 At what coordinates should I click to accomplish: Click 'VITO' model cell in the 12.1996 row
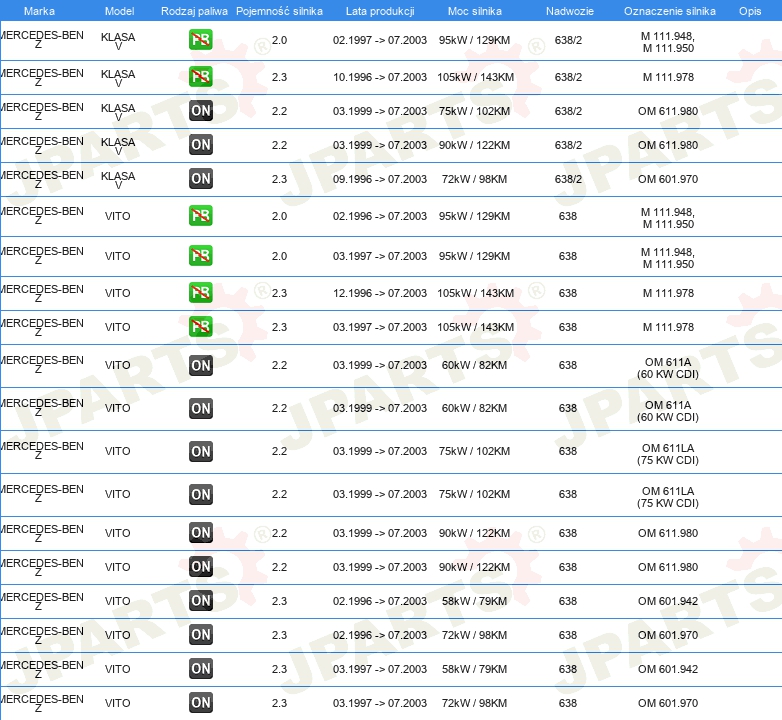click(118, 293)
